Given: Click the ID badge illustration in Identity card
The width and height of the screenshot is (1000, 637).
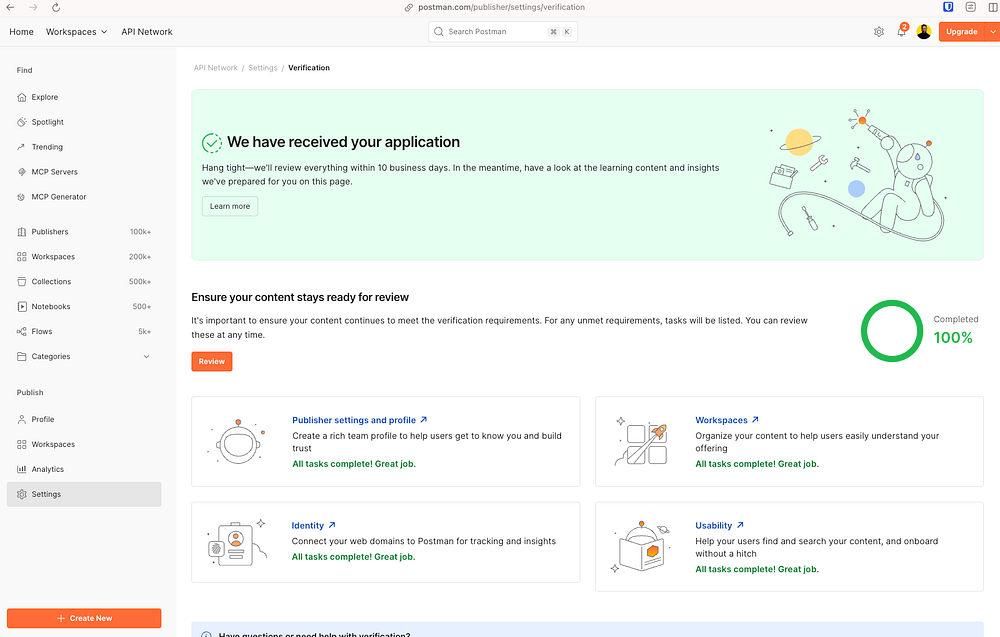Looking at the screenshot, I should [237, 543].
